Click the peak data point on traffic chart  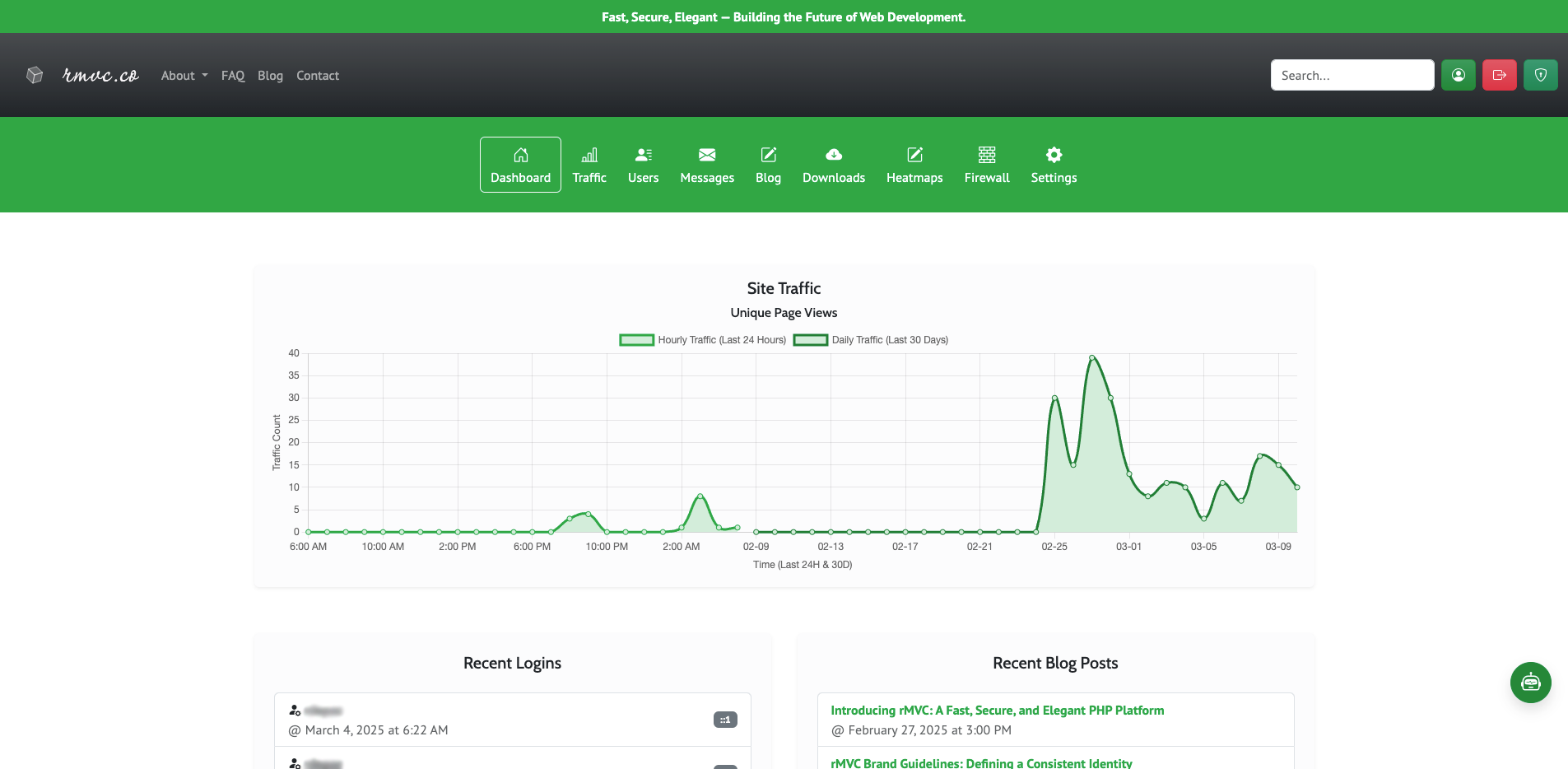[x=1091, y=357]
